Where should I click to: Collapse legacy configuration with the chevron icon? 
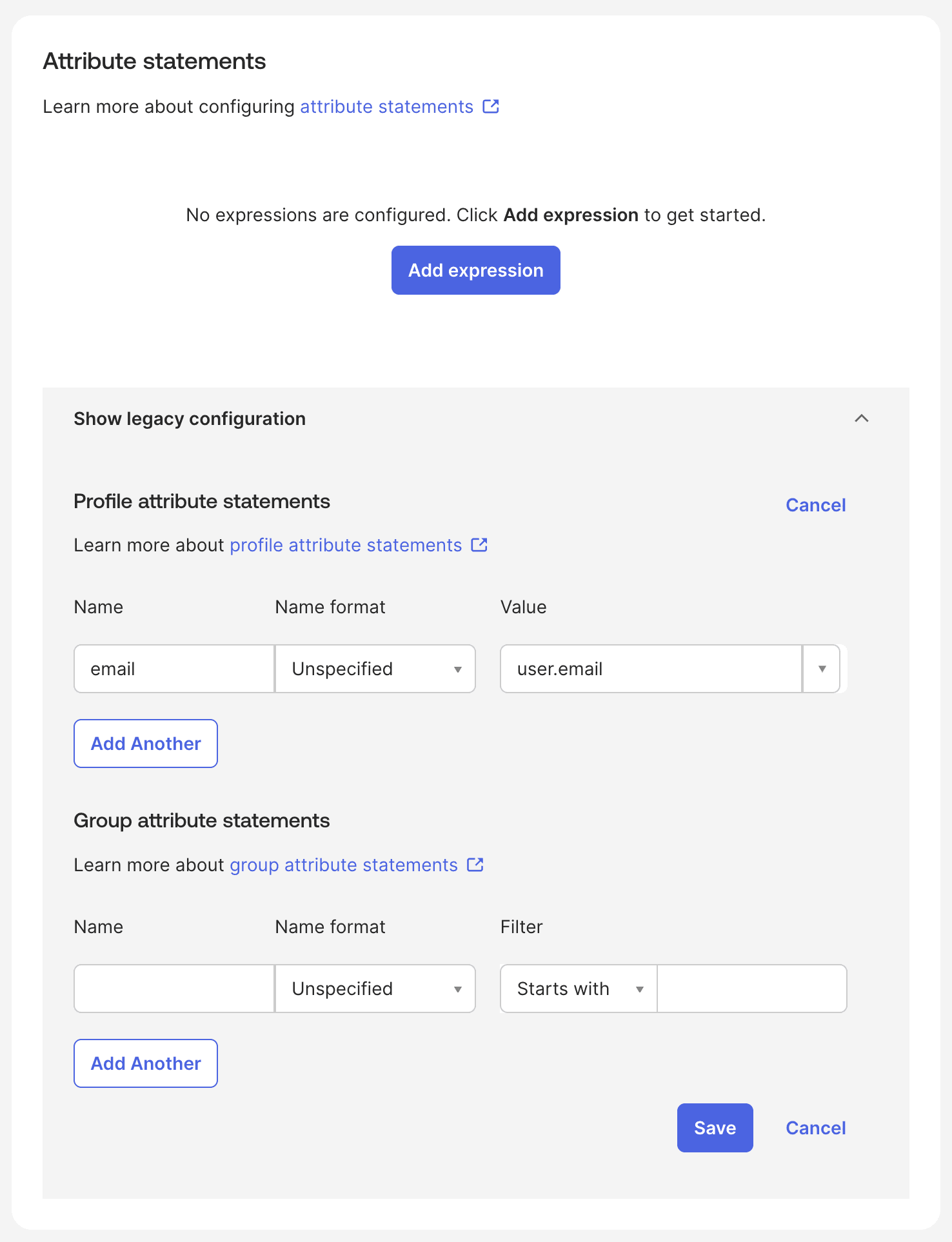(x=862, y=419)
